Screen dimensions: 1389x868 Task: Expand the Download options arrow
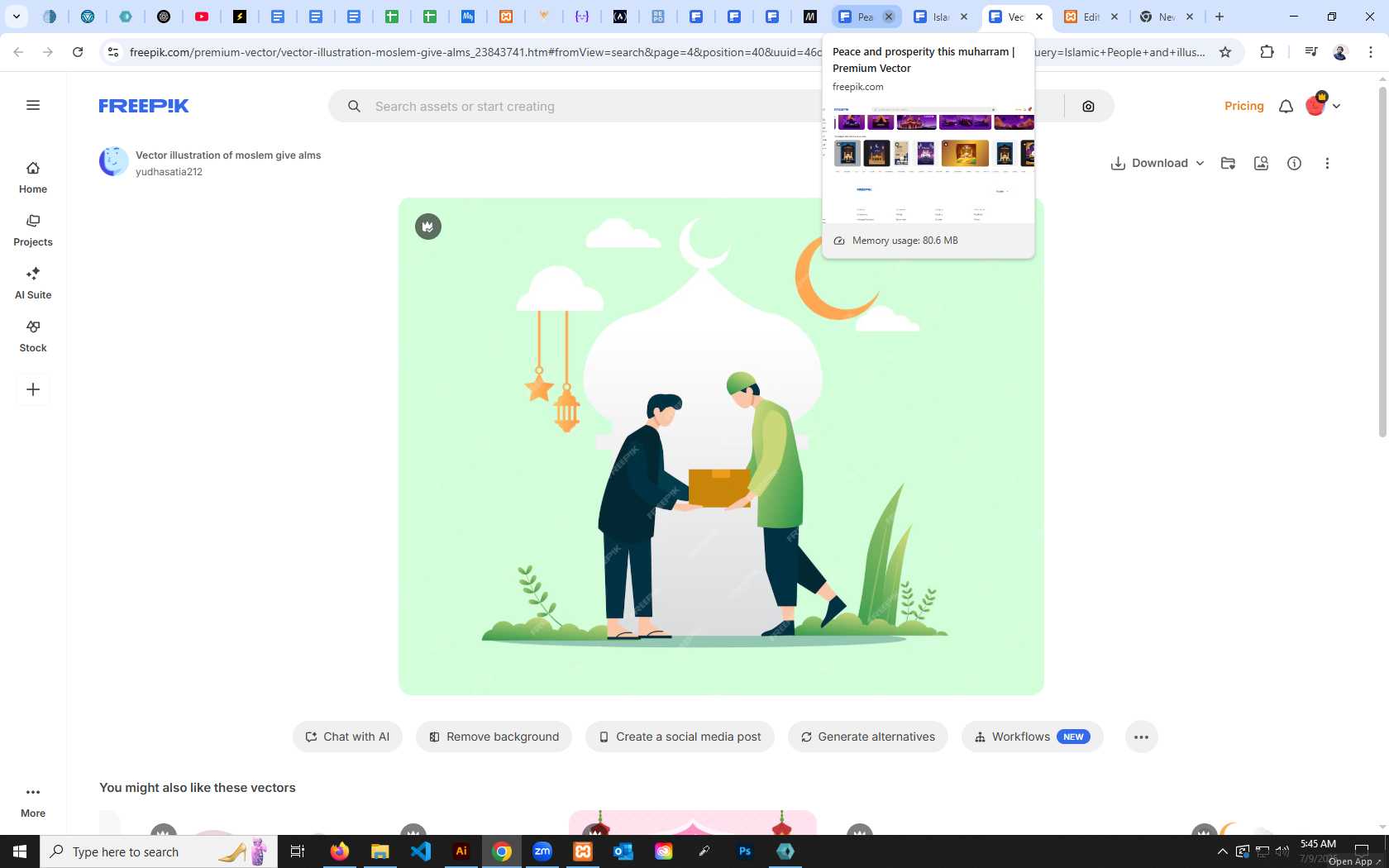(1200, 163)
